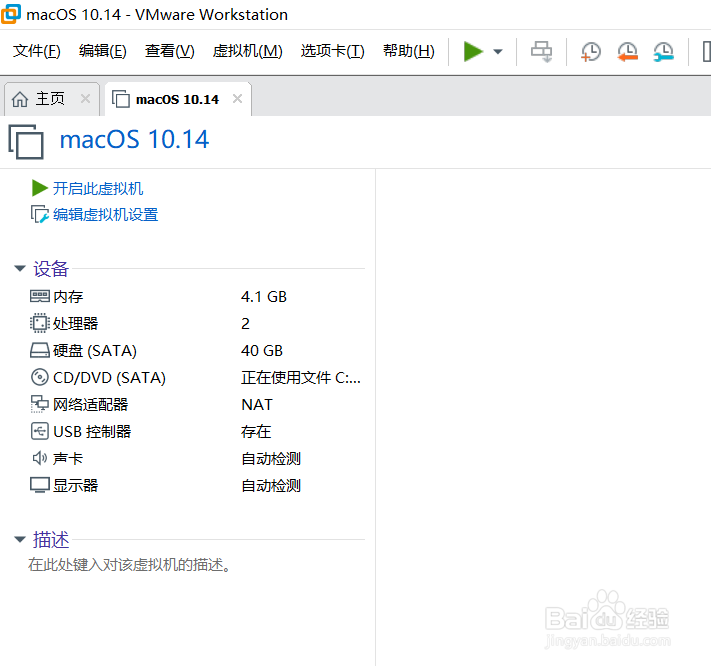This screenshot has width=711, height=666.
Task: Open the 帮助(H) menu
Action: pos(409,51)
